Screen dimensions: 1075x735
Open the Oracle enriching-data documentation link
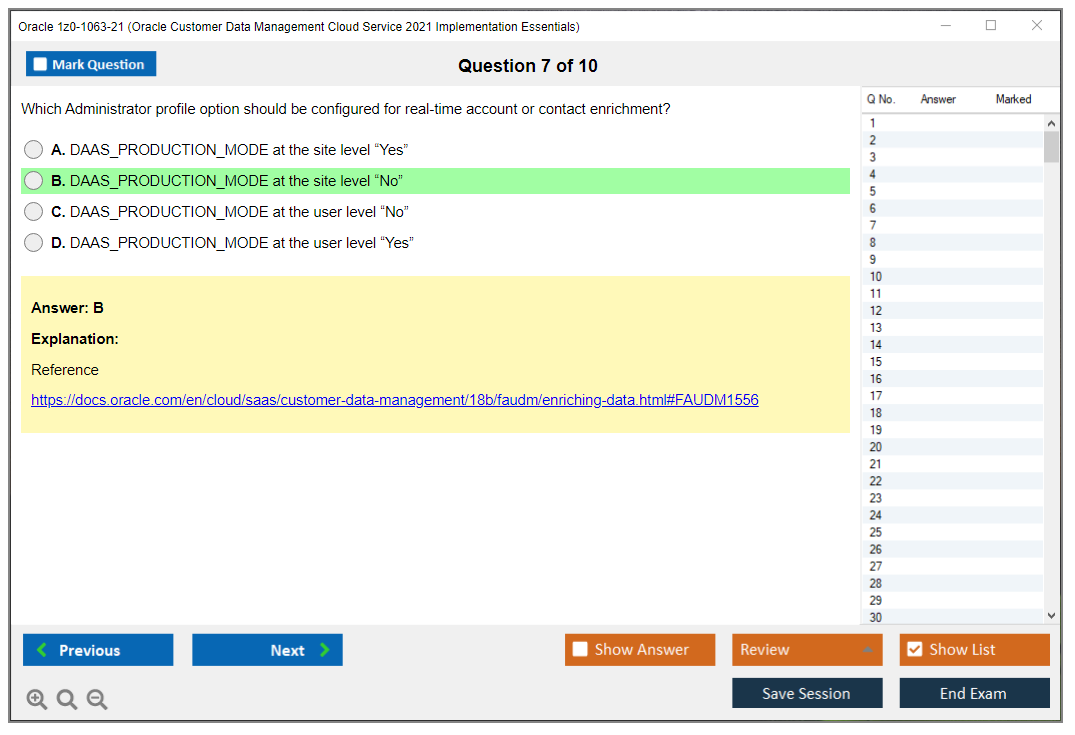pyautogui.click(x=395, y=399)
